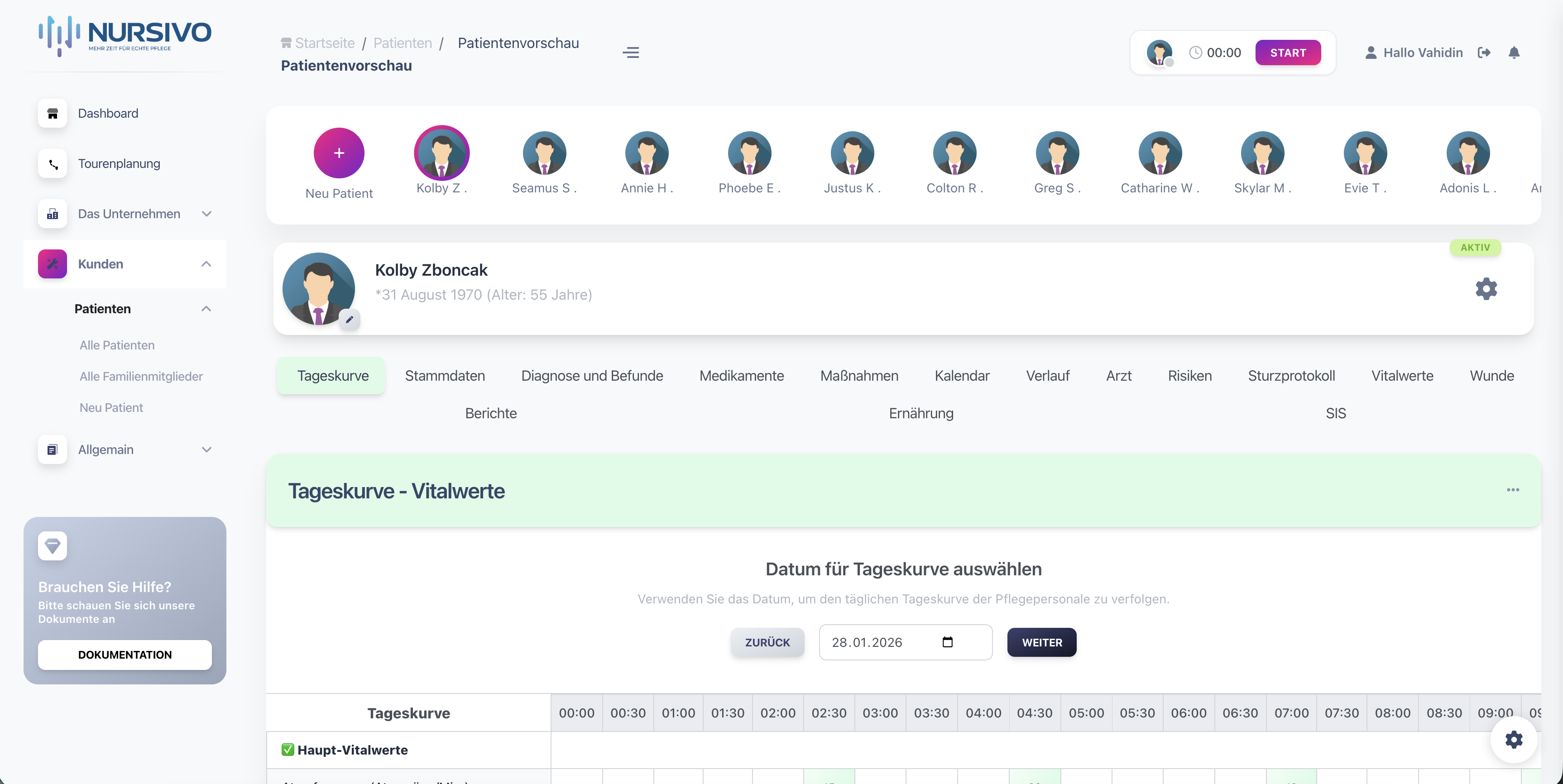Switch to the Medikamente tab

741,376
